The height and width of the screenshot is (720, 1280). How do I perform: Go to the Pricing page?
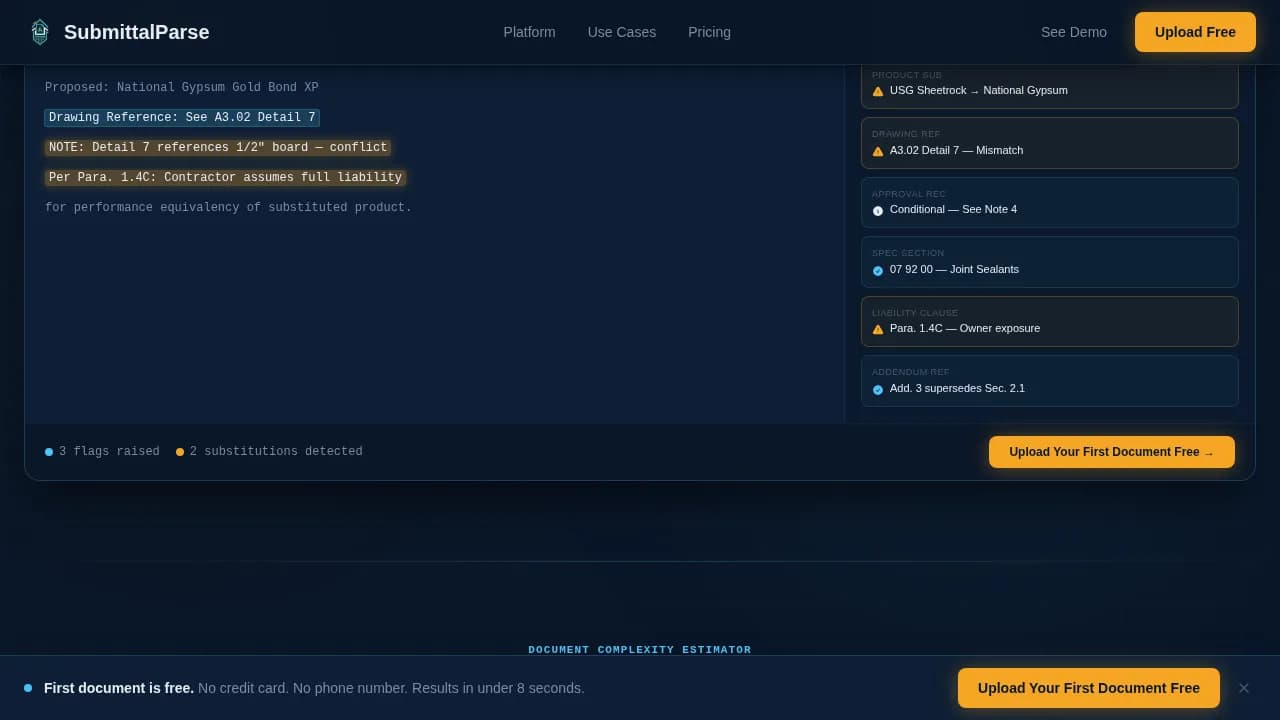point(709,32)
